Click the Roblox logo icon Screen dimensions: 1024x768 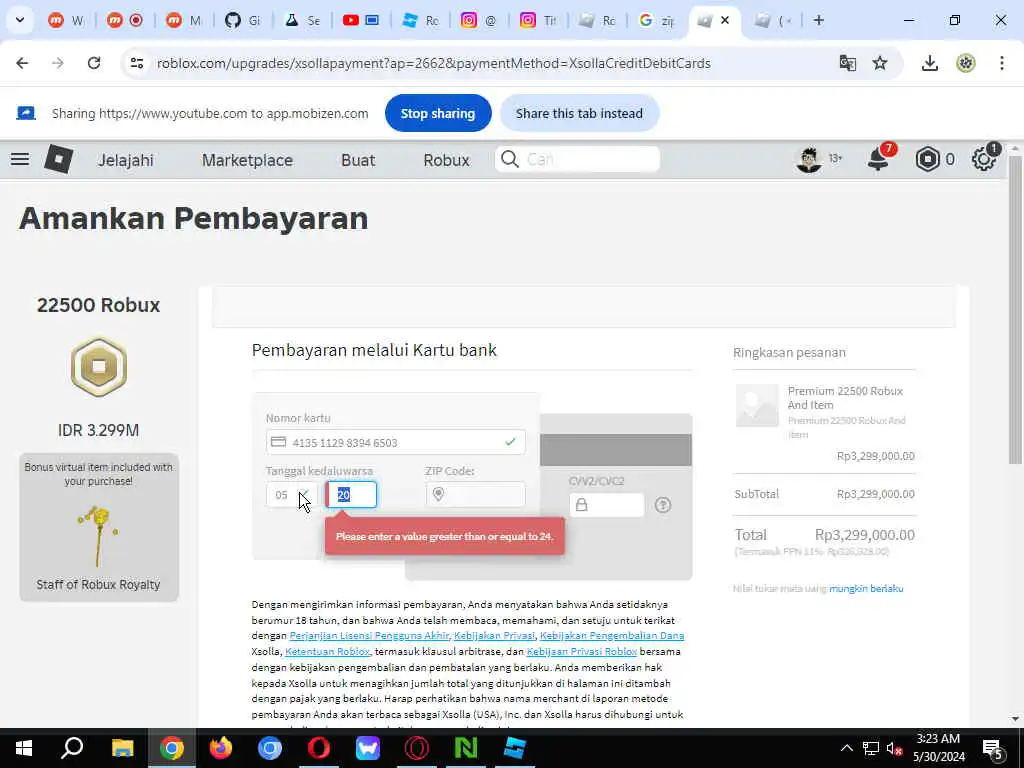(58, 159)
